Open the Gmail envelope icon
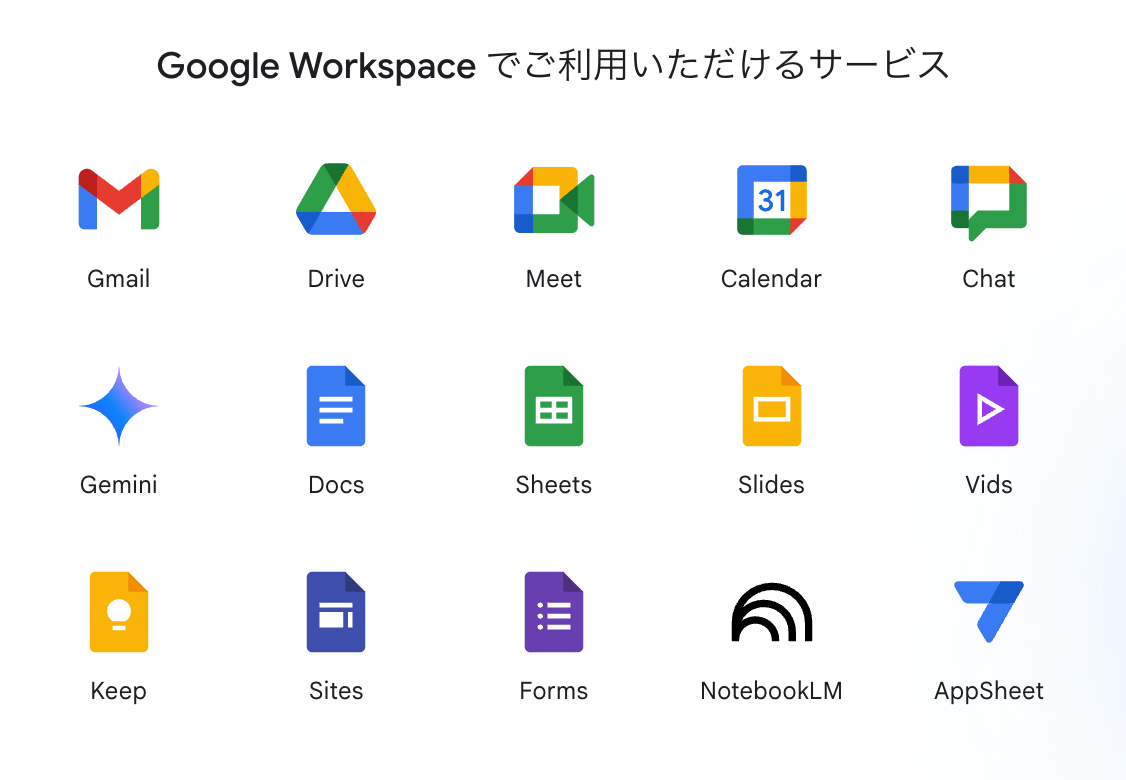The image size is (1126, 780). 118,199
